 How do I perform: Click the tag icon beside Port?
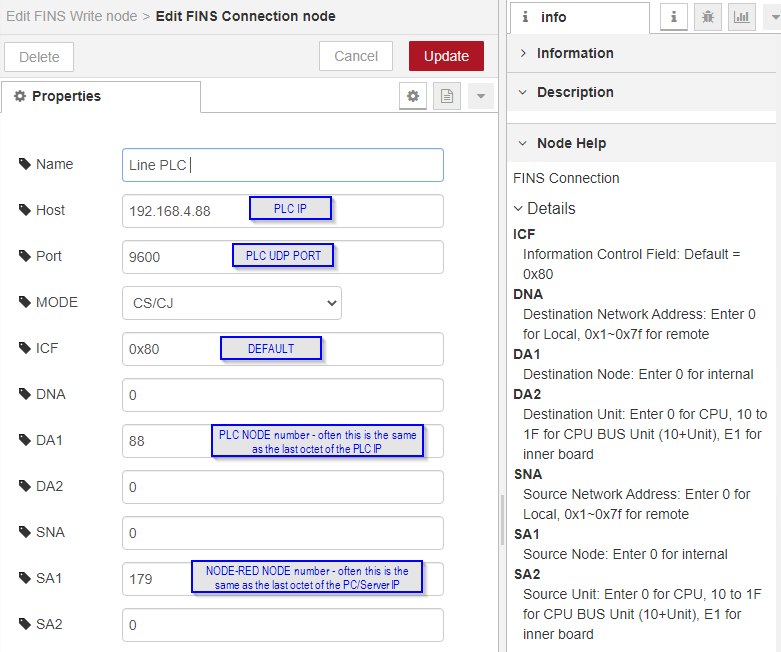click(24, 256)
